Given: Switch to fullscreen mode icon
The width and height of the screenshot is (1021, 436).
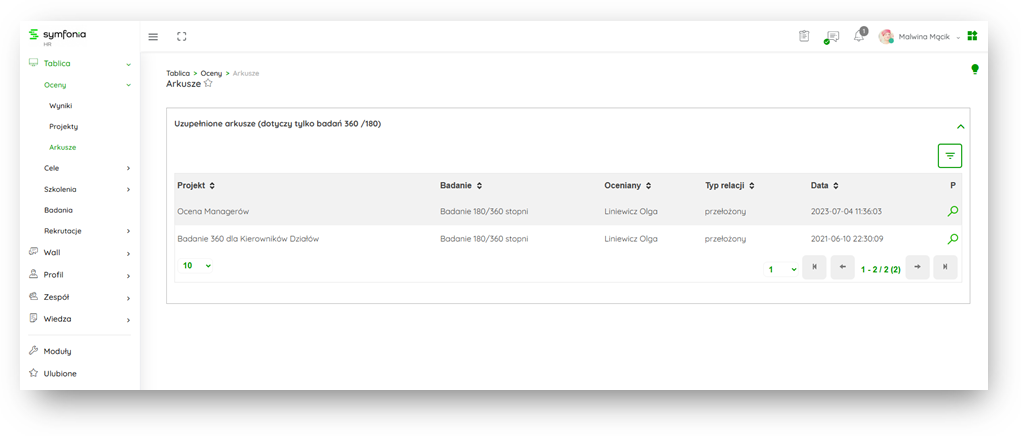Looking at the screenshot, I should [x=182, y=37].
